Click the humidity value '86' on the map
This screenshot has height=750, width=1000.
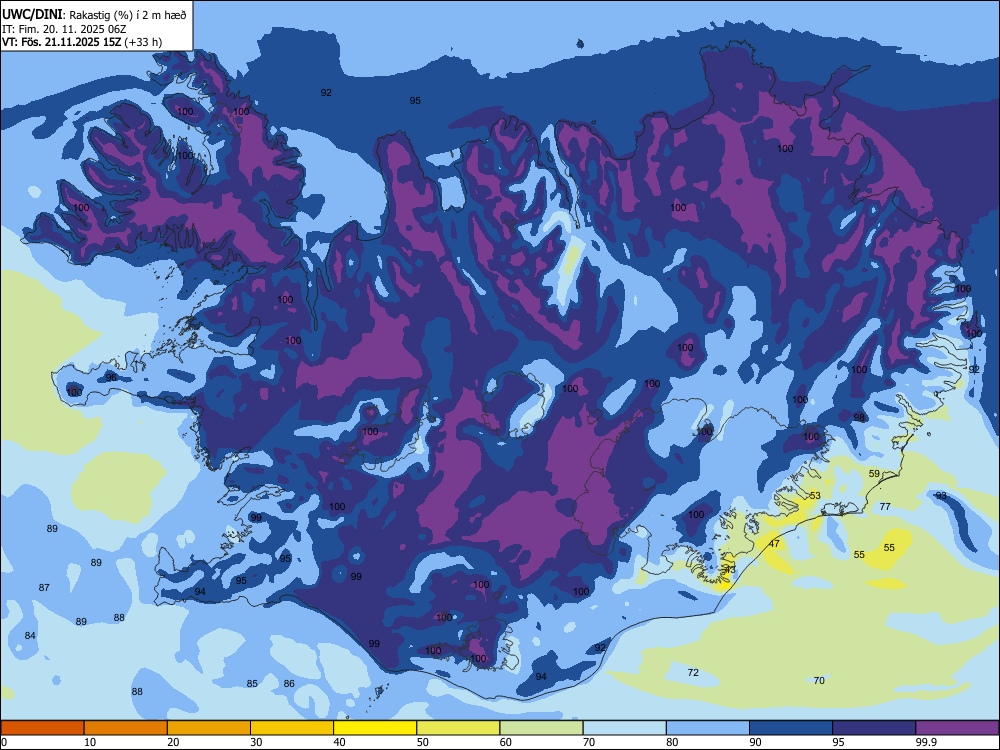pyautogui.click(x=289, y=684)
